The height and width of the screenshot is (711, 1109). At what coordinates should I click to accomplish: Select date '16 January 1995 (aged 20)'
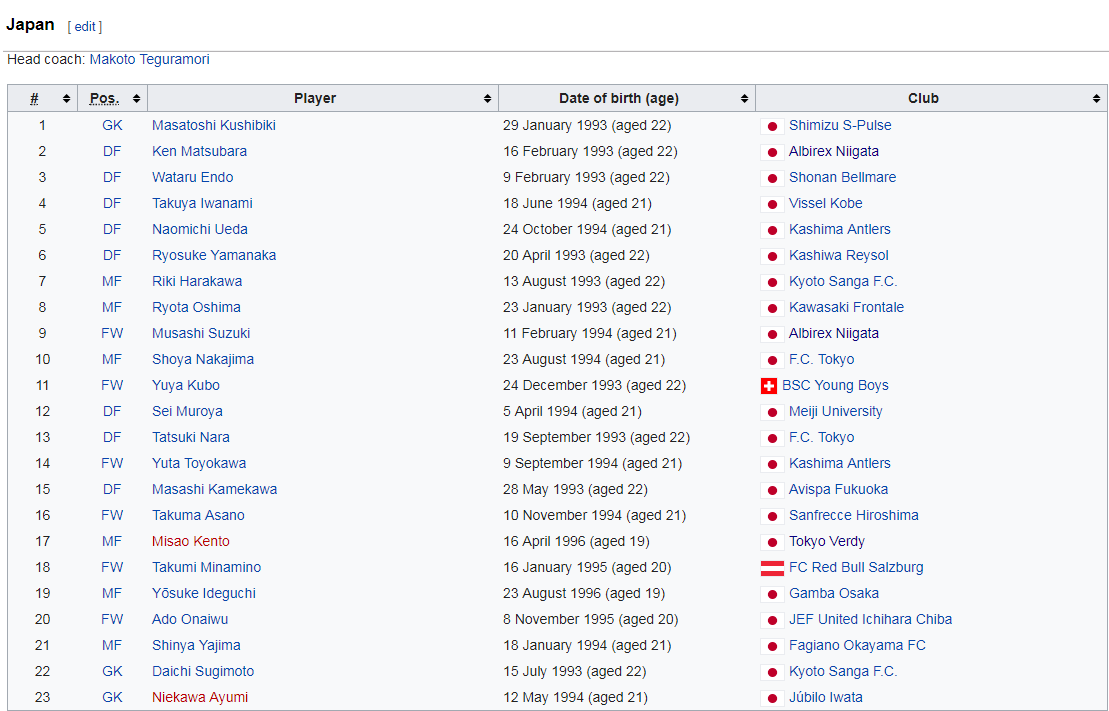(587, 567)
